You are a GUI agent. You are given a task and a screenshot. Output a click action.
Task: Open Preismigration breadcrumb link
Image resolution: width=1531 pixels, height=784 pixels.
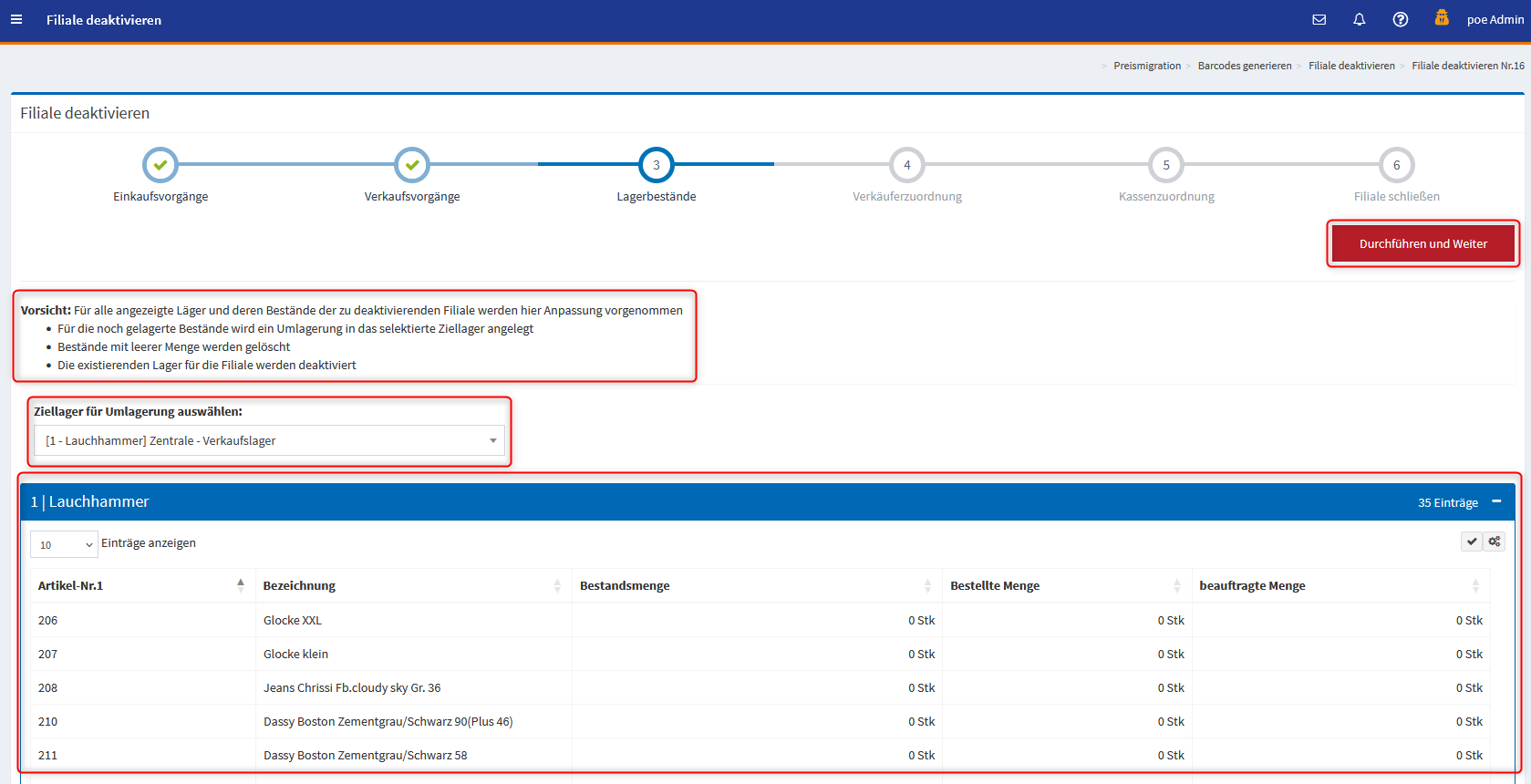[x=1146, y=66]
